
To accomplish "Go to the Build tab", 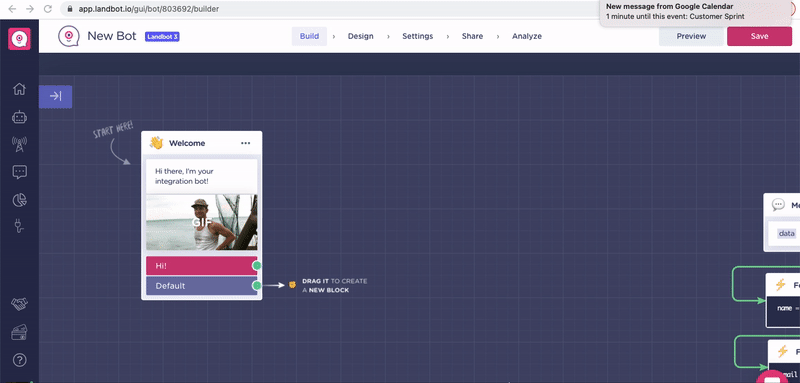I will (x=309, y=36).
